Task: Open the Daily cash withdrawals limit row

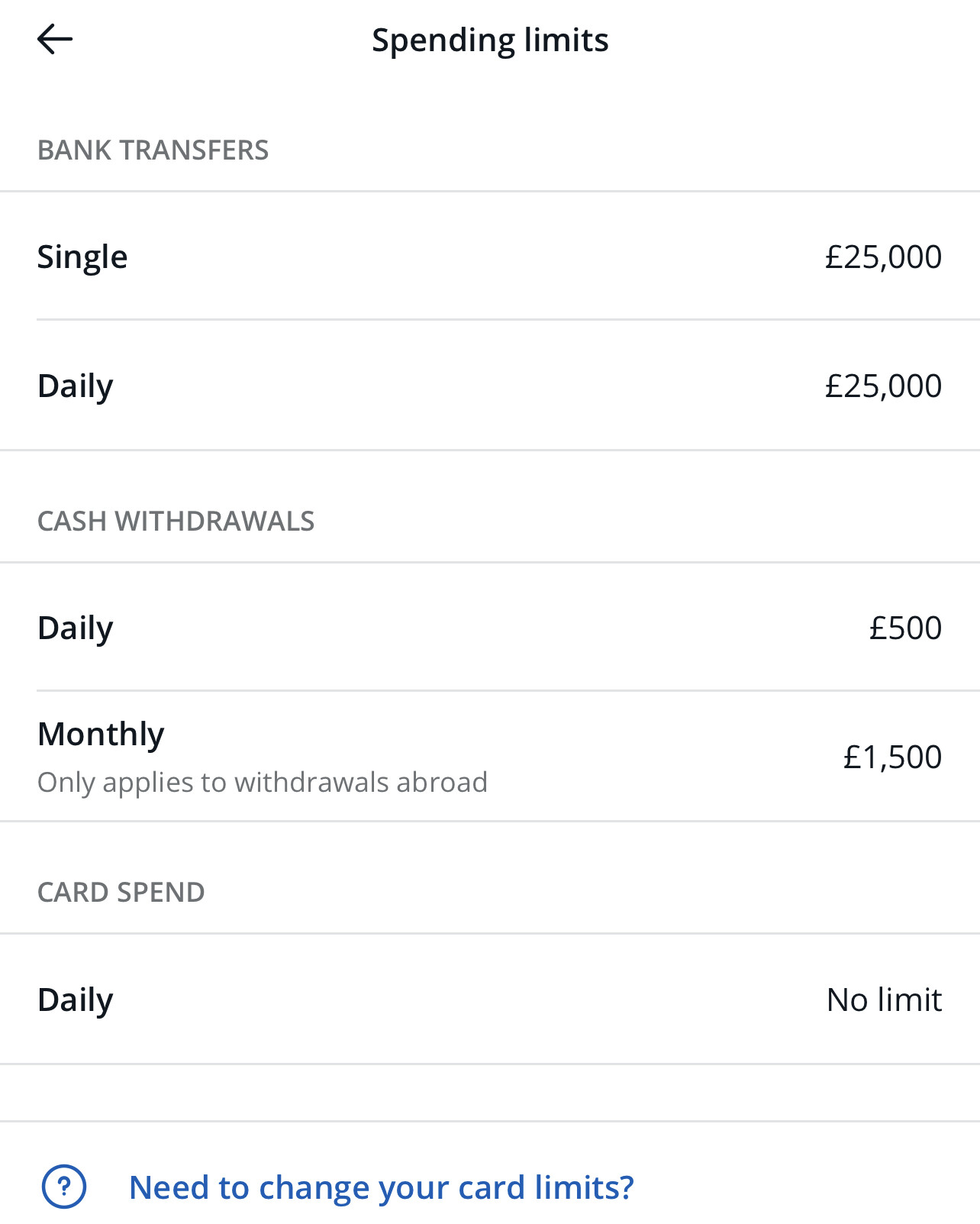Action: point(490,628)
